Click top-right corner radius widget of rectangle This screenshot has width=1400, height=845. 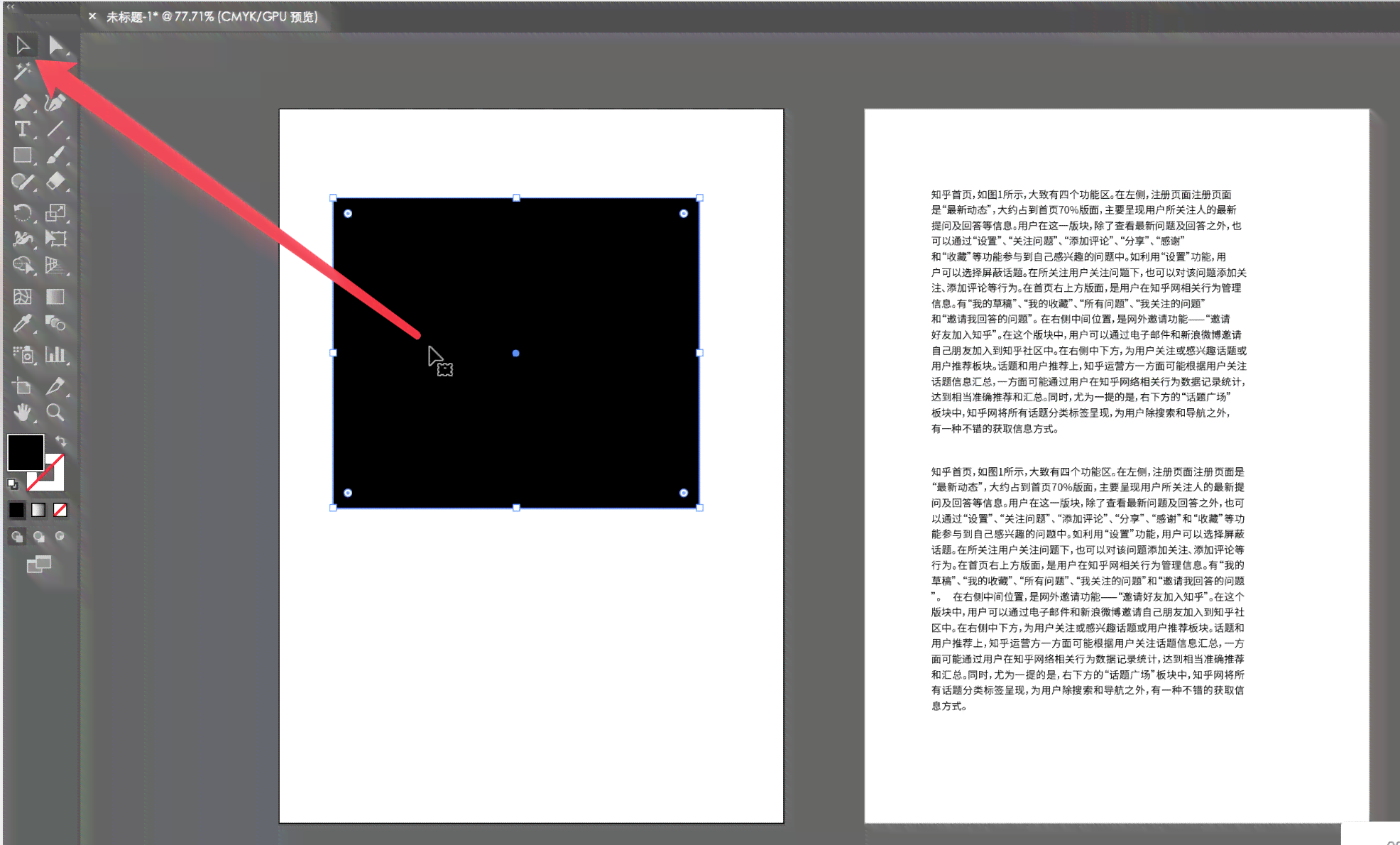tap(684, 213)
